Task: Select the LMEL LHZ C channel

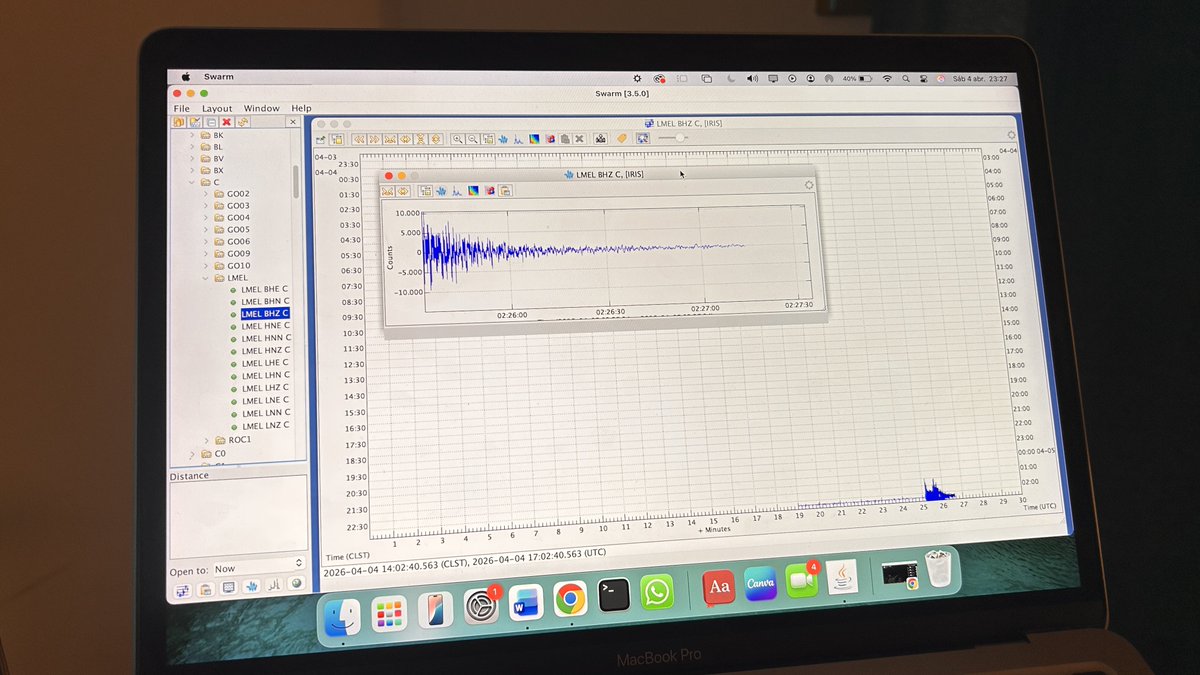Action: click(265, 387)
